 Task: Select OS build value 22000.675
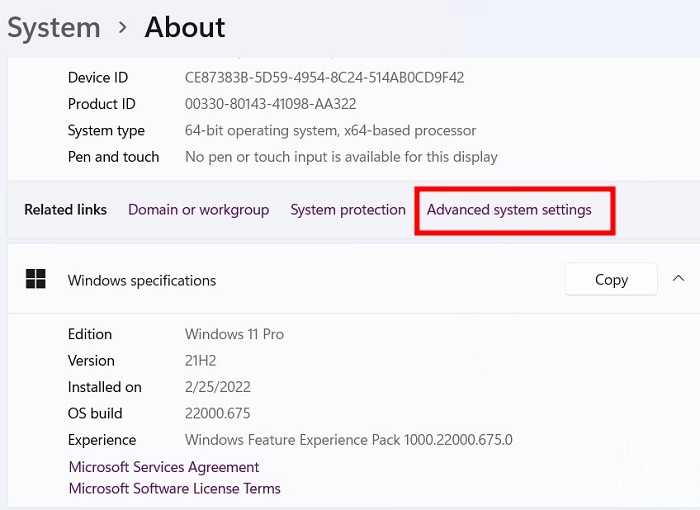point(217,413)
